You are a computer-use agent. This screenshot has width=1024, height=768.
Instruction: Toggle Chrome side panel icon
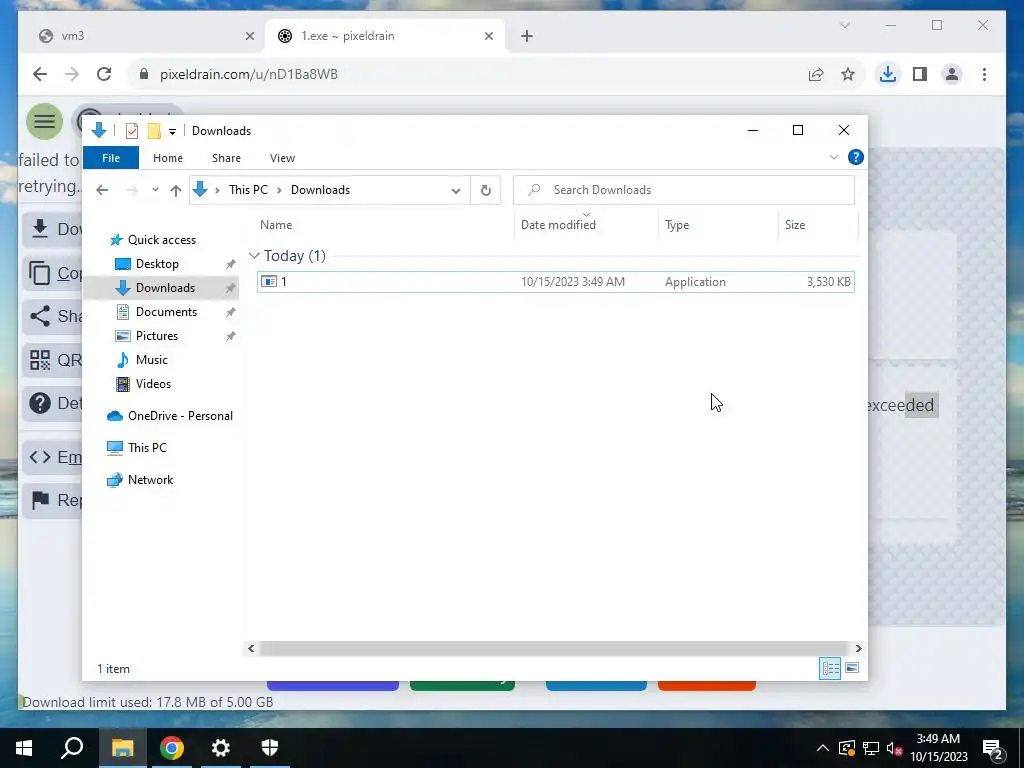920,74
